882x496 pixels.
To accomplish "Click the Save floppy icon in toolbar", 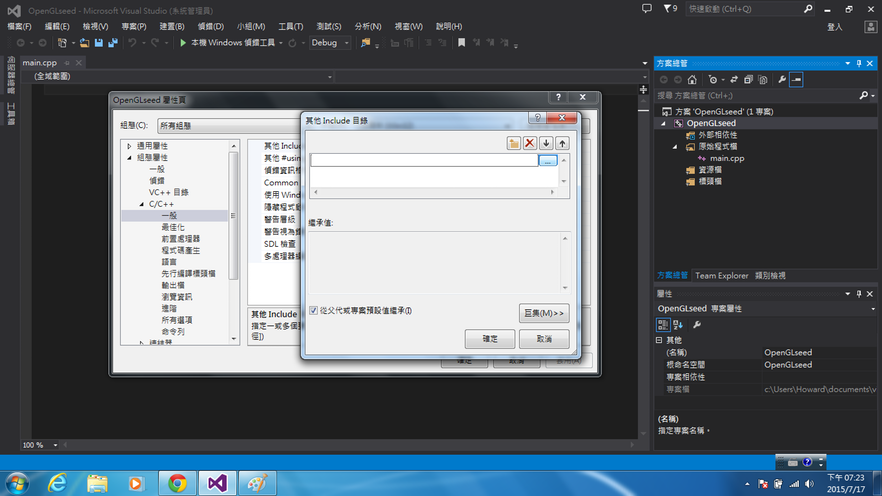I will coord(99,43).
